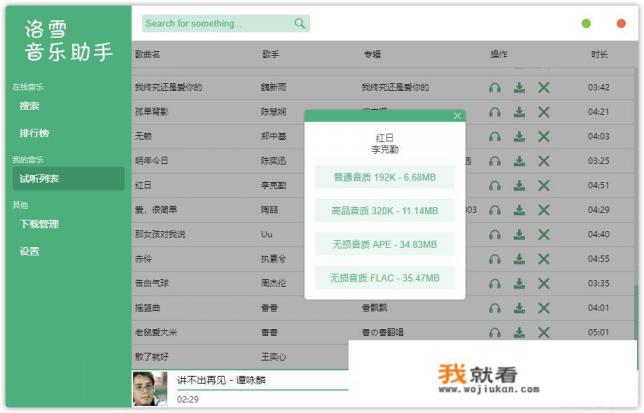
Task: Open 下载管理 download manager
Action: (x=39, y=224)
